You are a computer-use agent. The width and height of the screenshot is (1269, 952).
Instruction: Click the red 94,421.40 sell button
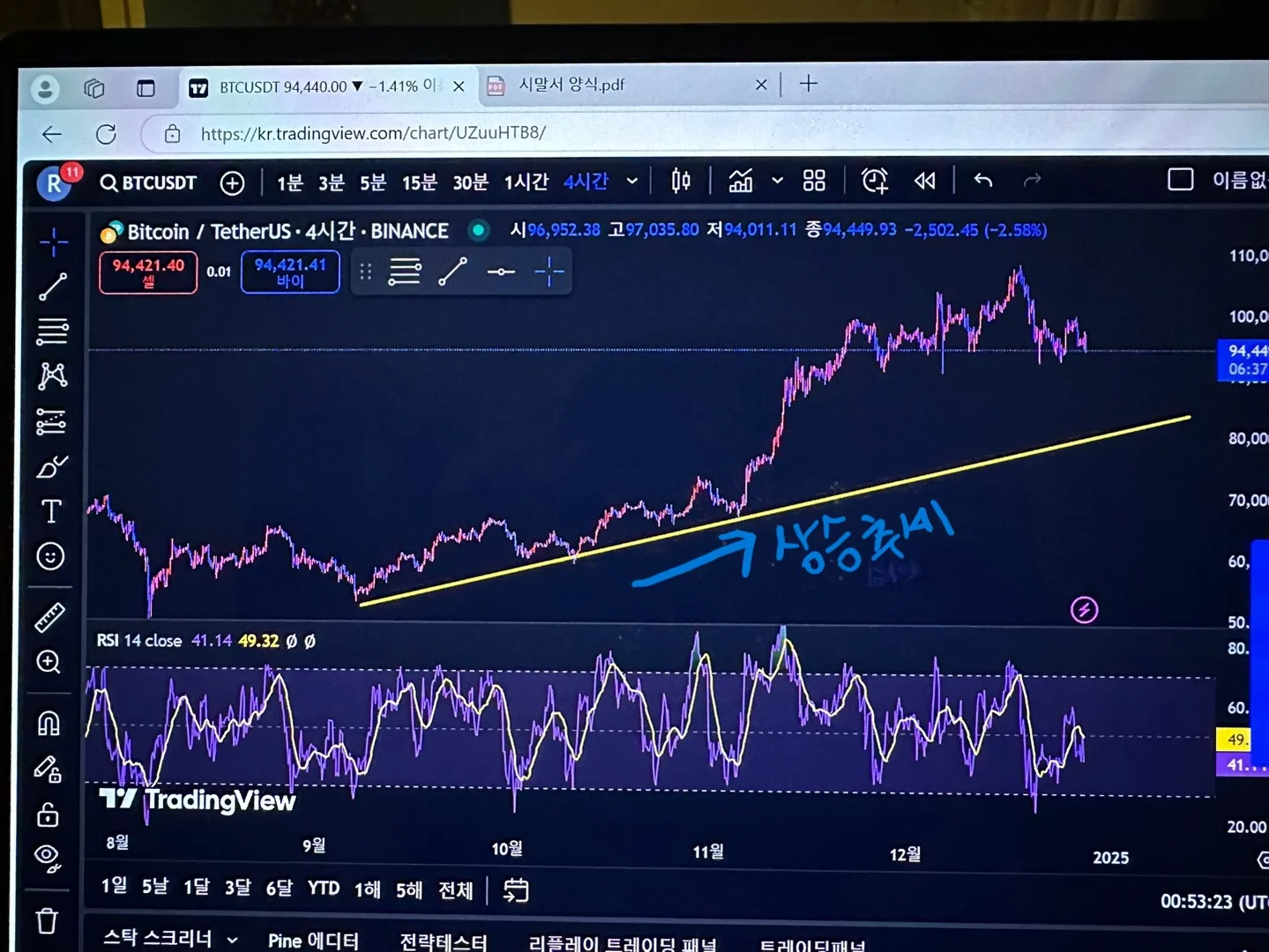click(148, 272)
